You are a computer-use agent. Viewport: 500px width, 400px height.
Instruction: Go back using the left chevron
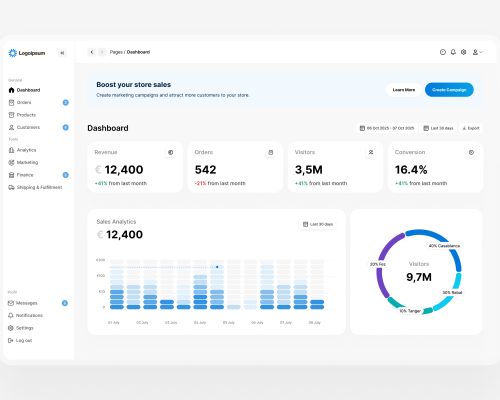click(92, 52)
